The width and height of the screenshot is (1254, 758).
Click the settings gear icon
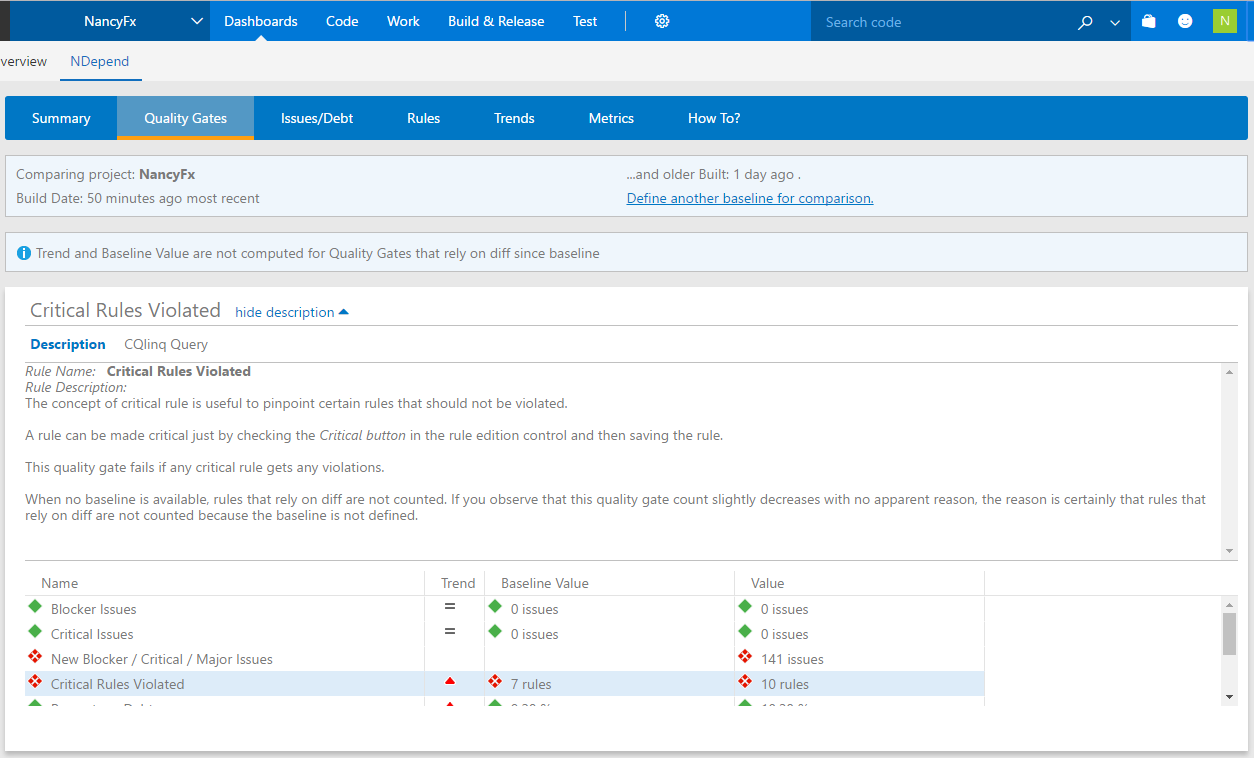[662, 20]
